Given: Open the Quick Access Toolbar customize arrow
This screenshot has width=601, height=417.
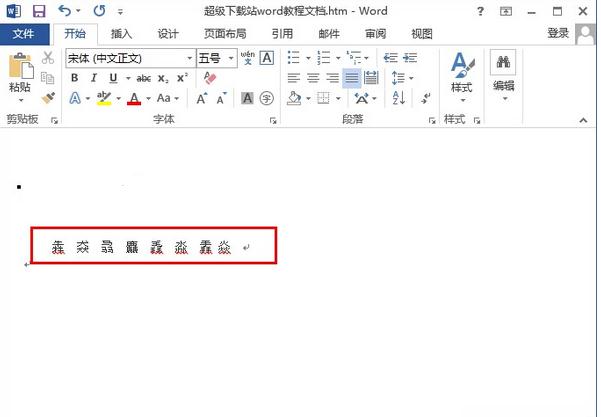Looking at the screenshot, I should [120, 12].
